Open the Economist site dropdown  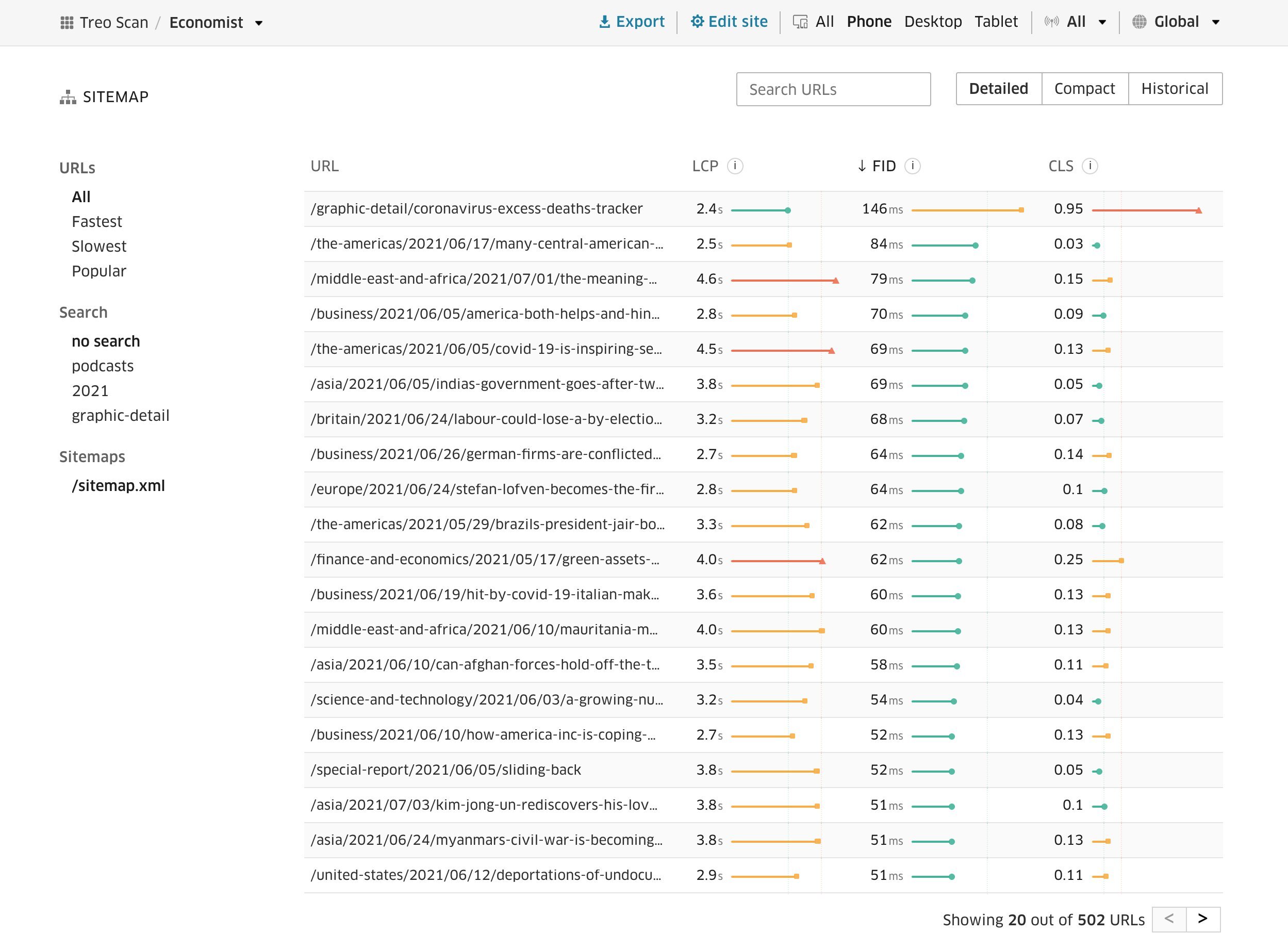(x=259, y=23)
